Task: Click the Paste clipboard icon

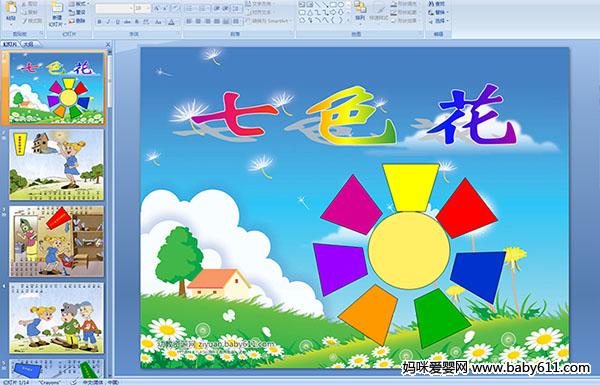Action: (11, 8)
